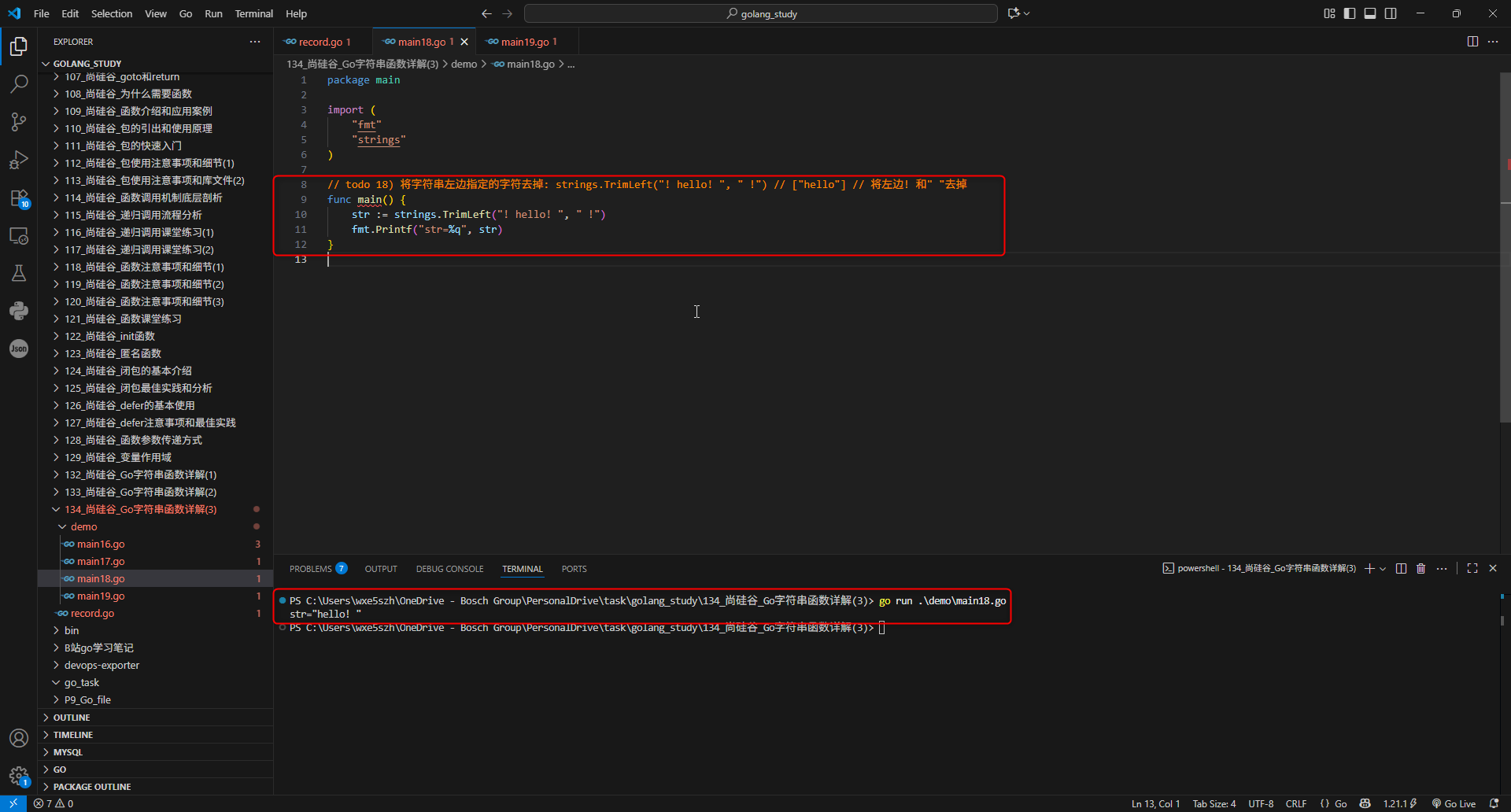Open the Python extension view
1511x812 pixels.
click(x=19, y=311)
